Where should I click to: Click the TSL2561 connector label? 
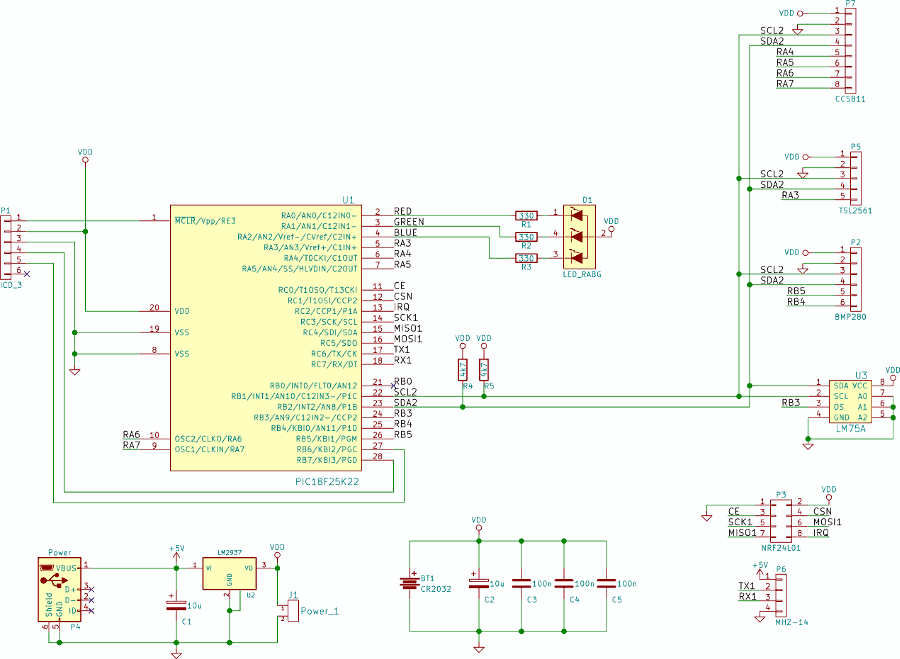855,211
